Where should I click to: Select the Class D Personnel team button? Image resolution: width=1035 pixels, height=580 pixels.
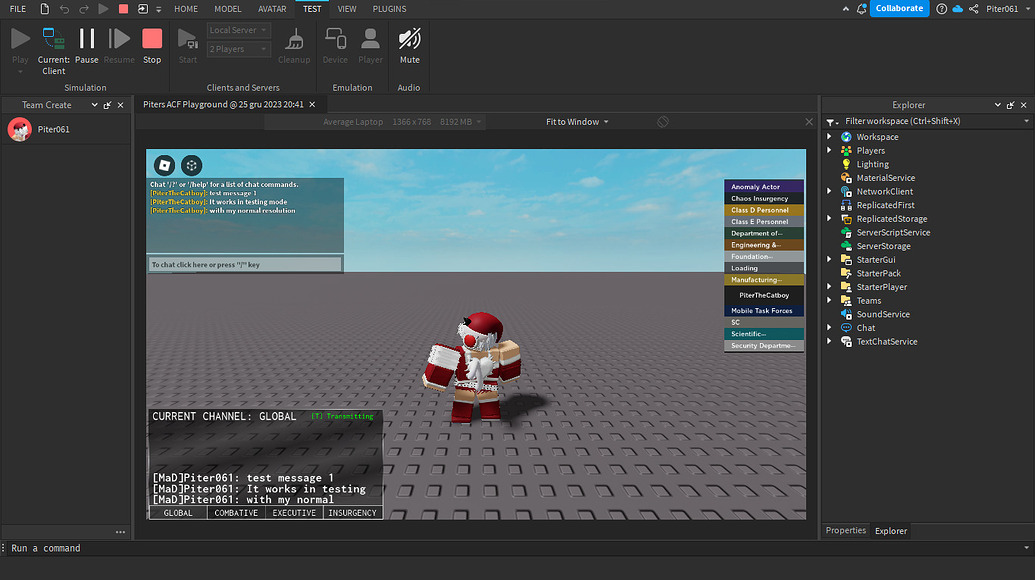tap(763, 209)
